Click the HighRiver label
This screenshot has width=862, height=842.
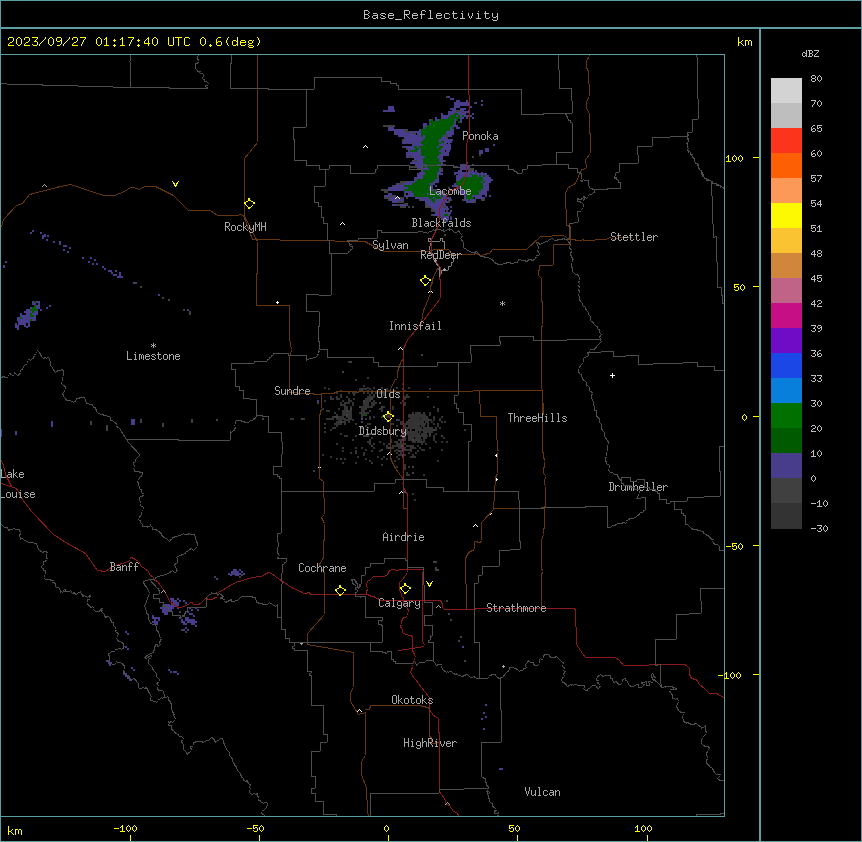pos(430,743)
